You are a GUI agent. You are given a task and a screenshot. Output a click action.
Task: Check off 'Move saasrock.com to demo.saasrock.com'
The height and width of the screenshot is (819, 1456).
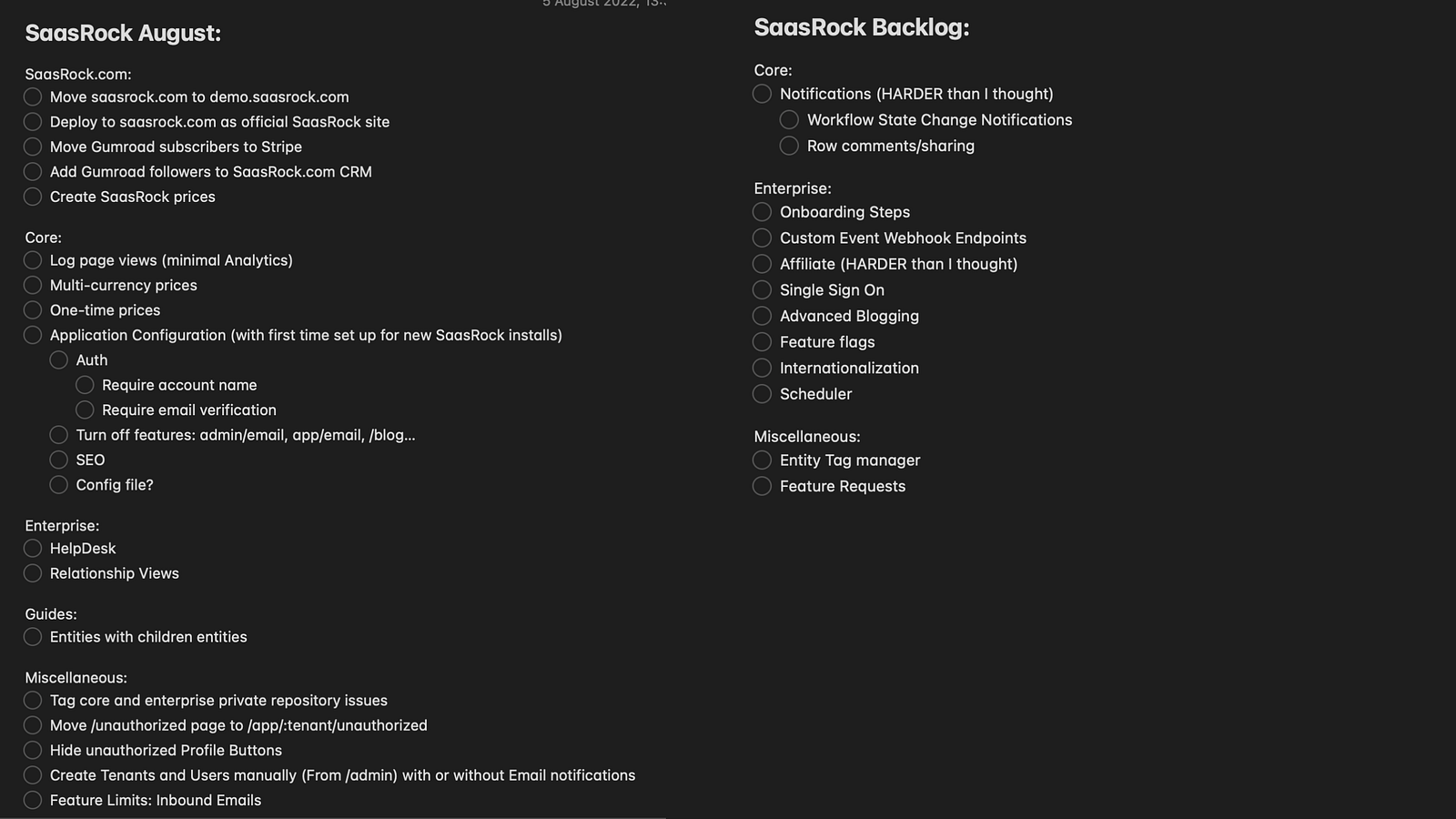pos(33,96)
